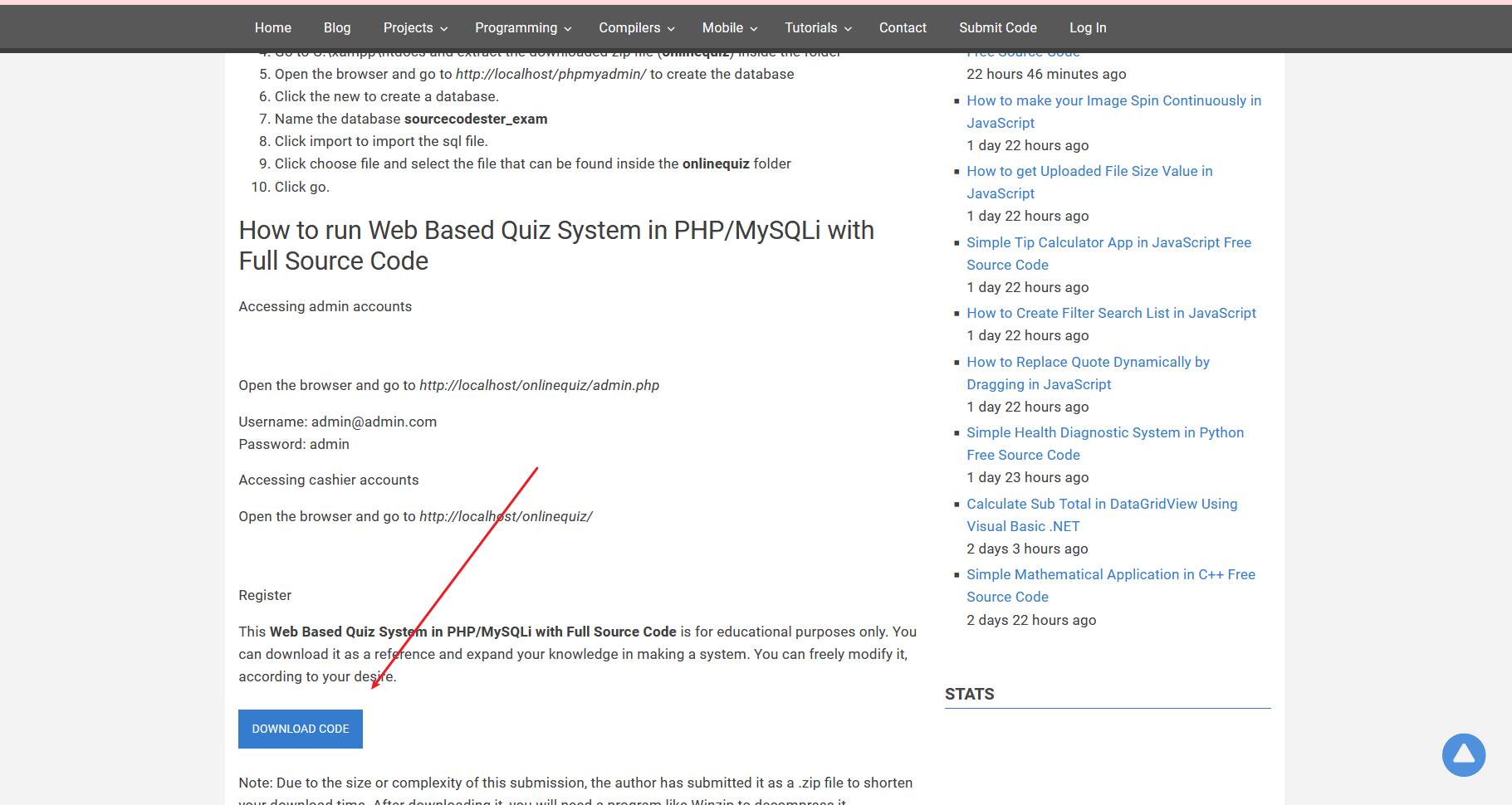Viewport: 1512px width, 805px height.
Task: Open 'Simple Health Diagnostic System in Python' link
Action: pyautogui.click(x=1105, y=443)
